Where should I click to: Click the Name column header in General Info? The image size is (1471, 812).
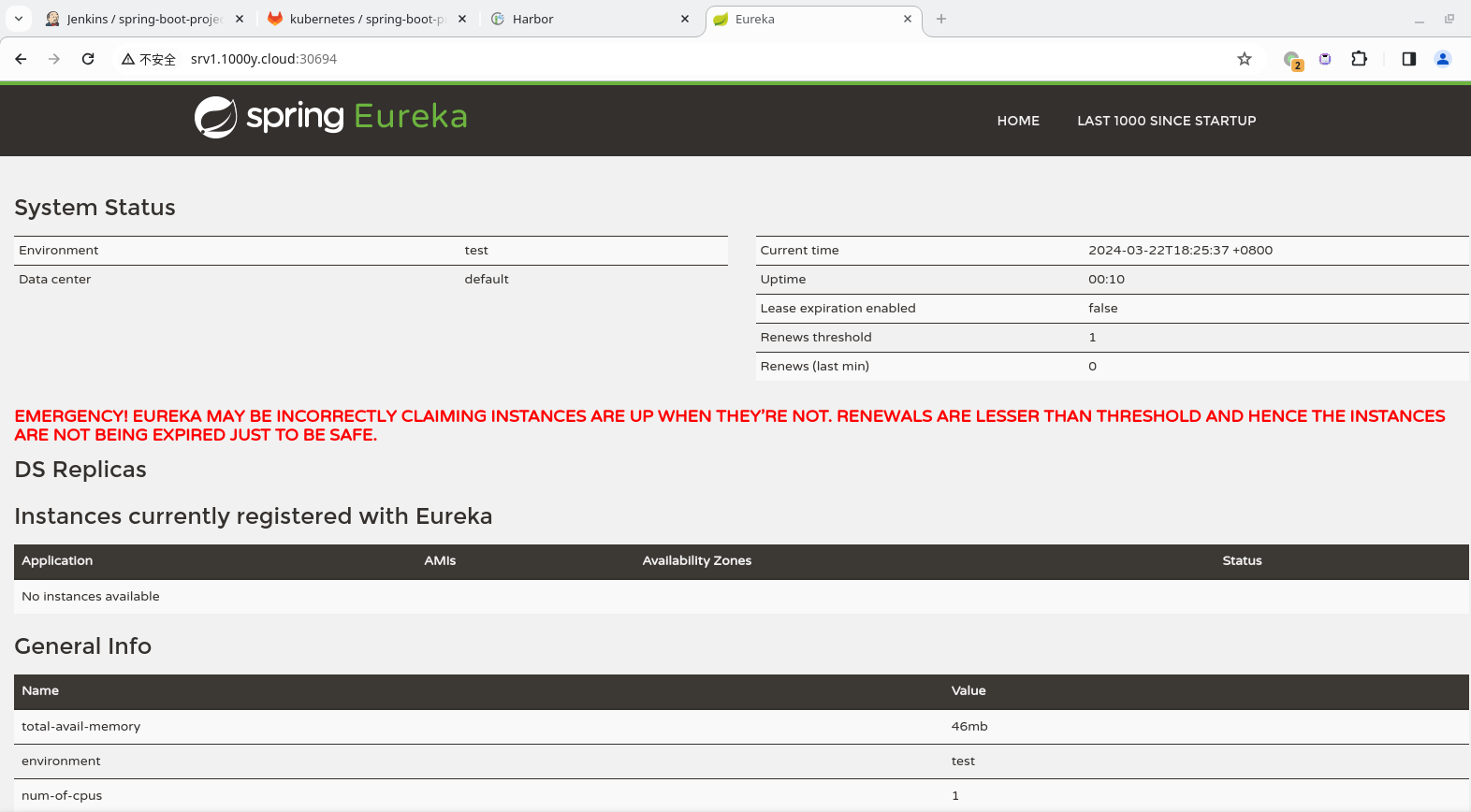tap(40, 690)
